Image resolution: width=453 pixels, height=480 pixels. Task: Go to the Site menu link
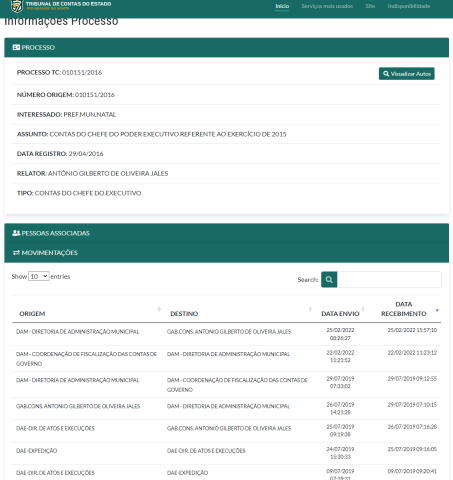pos(370,6)
